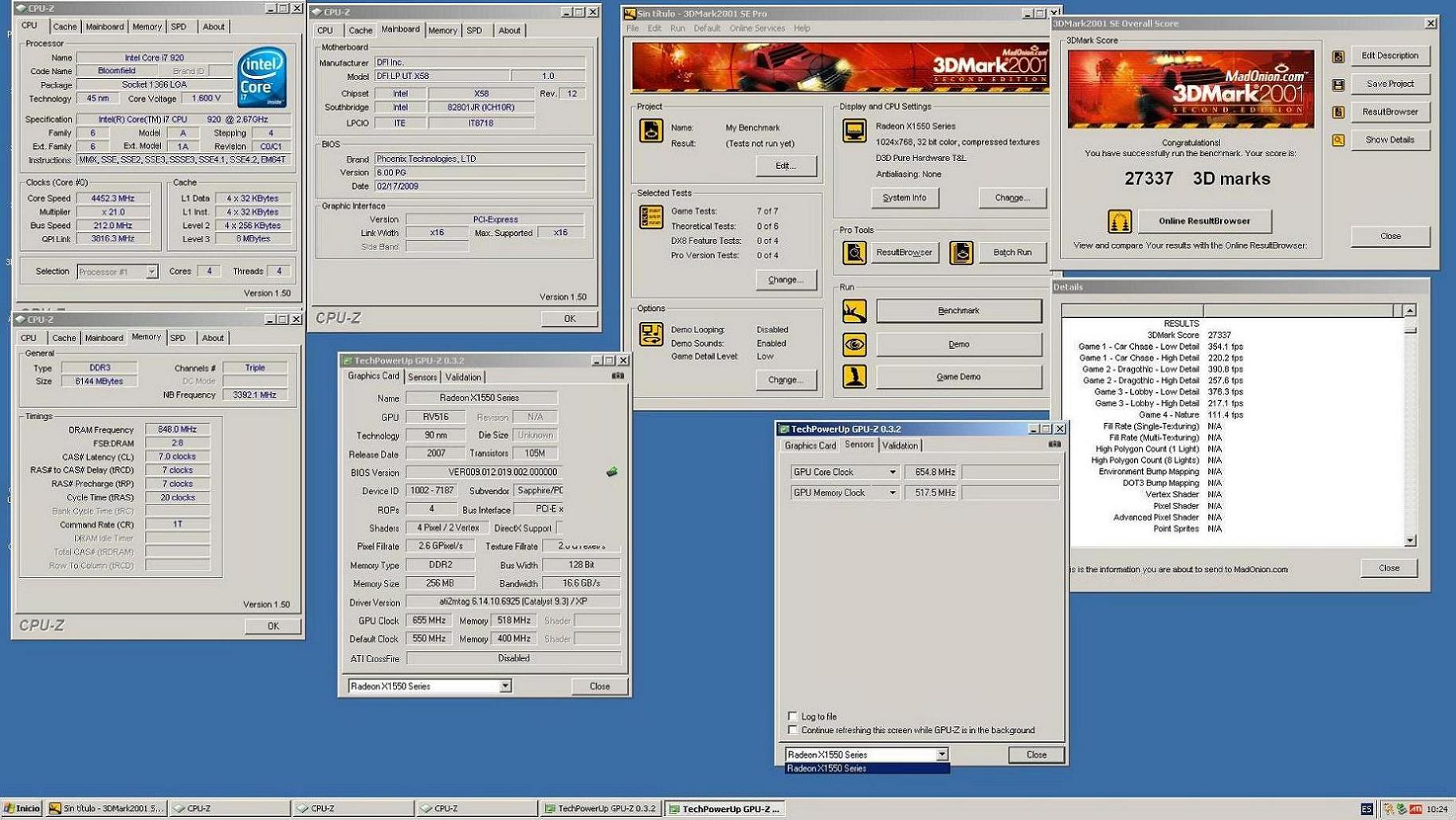Switch to the SPD tab in the CPU-Z Mainboard window
The width and height of the screenshot is (1456, 820).
(x=474, y=30)
